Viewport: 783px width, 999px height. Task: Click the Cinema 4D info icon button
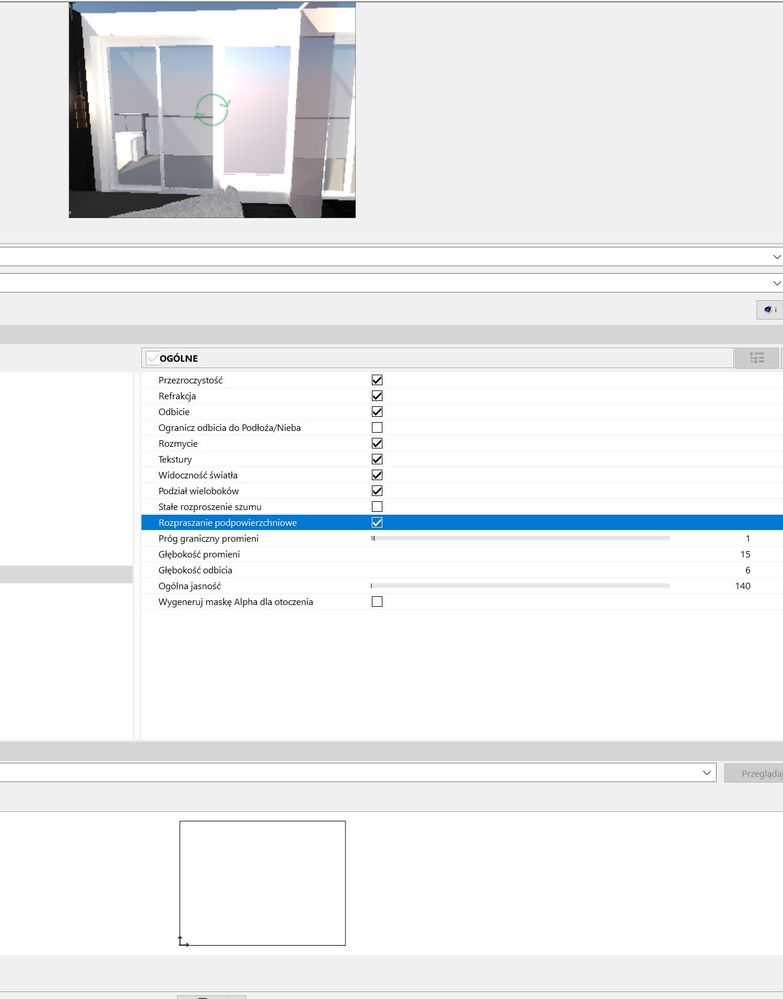coord(770,309)
